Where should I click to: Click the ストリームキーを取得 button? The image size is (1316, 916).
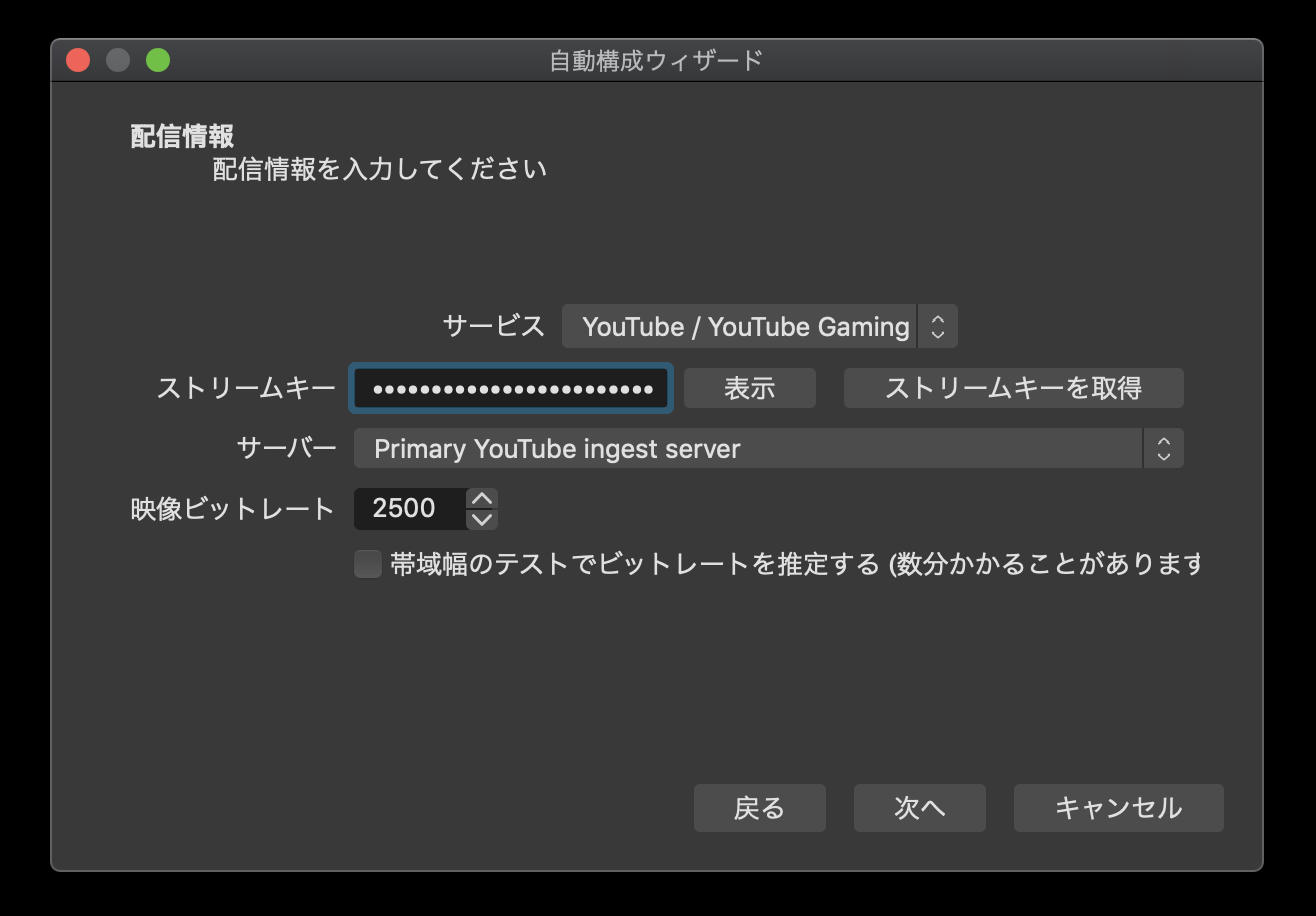[1013, 388]
